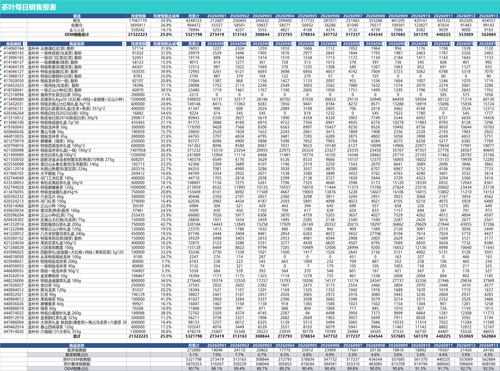The width and height of the screenshot is (500, 371).
Task: Select cell with value 4248333
Action: (194, 20)
